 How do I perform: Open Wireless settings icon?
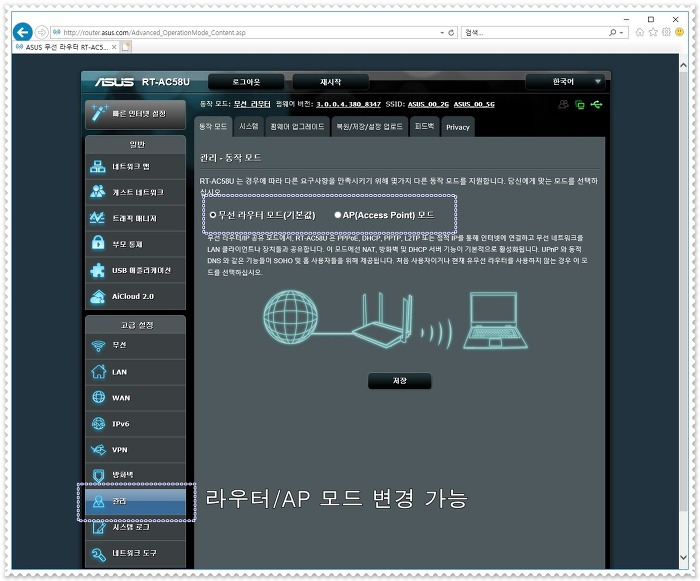[98, 346]
